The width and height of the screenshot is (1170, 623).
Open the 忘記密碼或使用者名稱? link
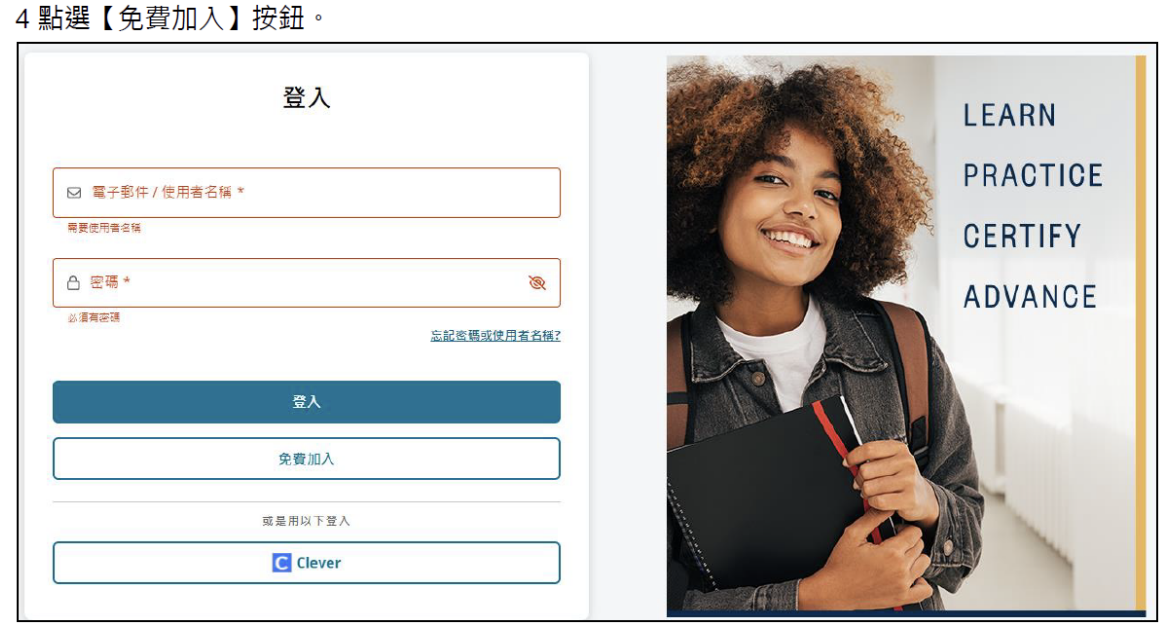tap(495, 336)
